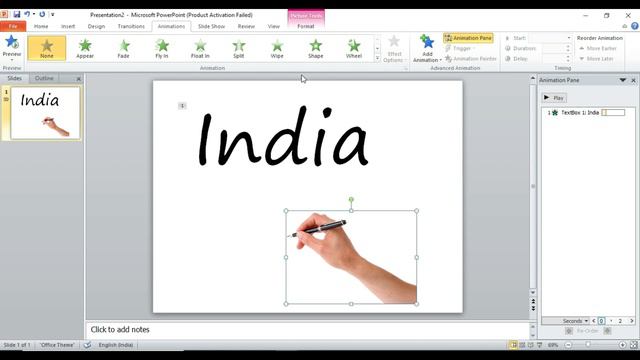Open the Home tab
This screenshot has height=360, width=640.
click(41, 26)
